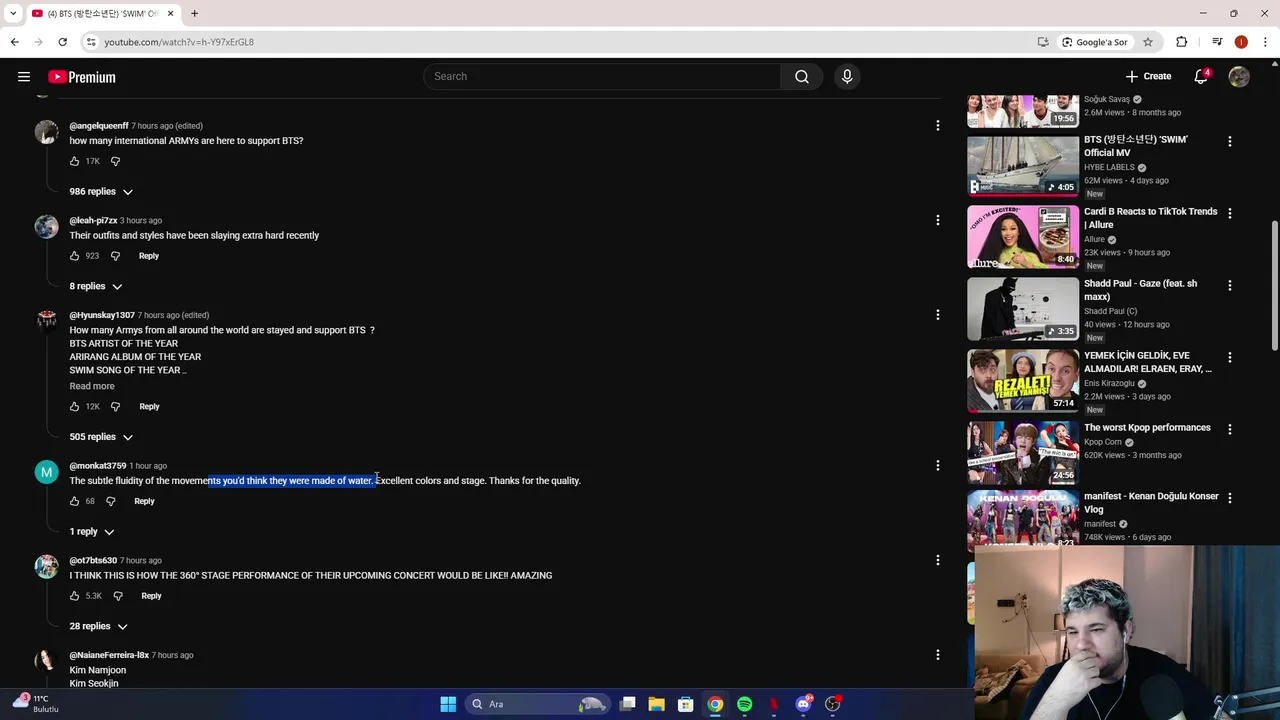The height and width of the screenshot is (720, 1280).
Task: Click Read more on @Hyunskay1307 comment
Action: pyautogui.click(x=92, y=386)
